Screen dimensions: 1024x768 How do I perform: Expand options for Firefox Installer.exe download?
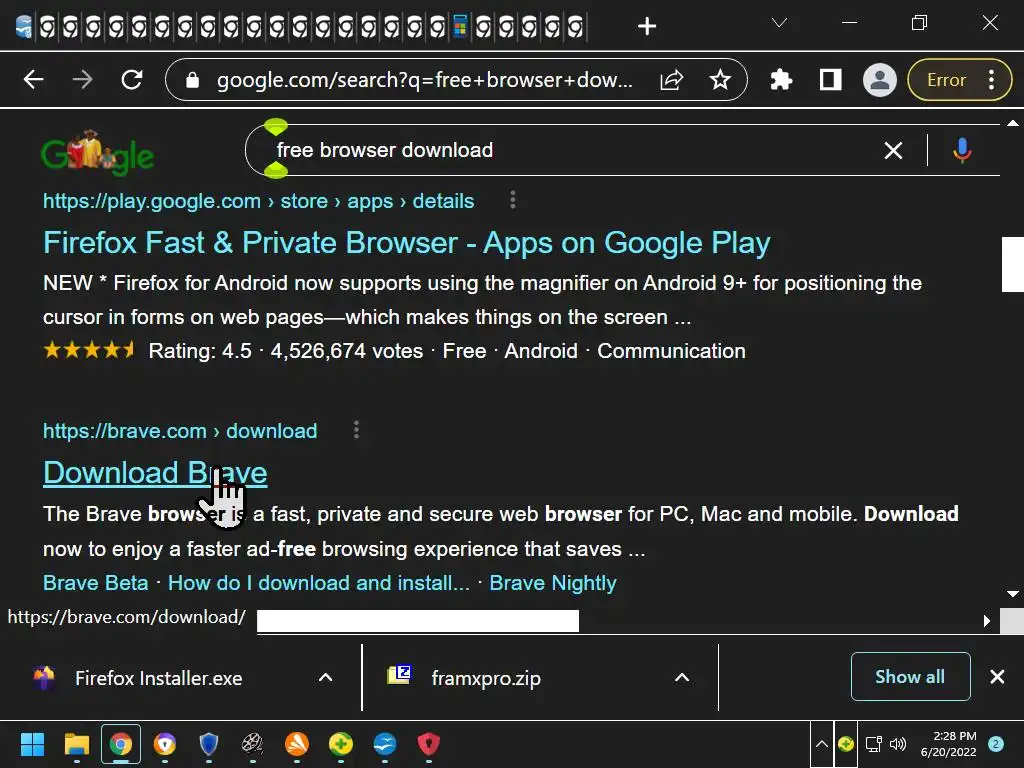click(x=325, y=678)
